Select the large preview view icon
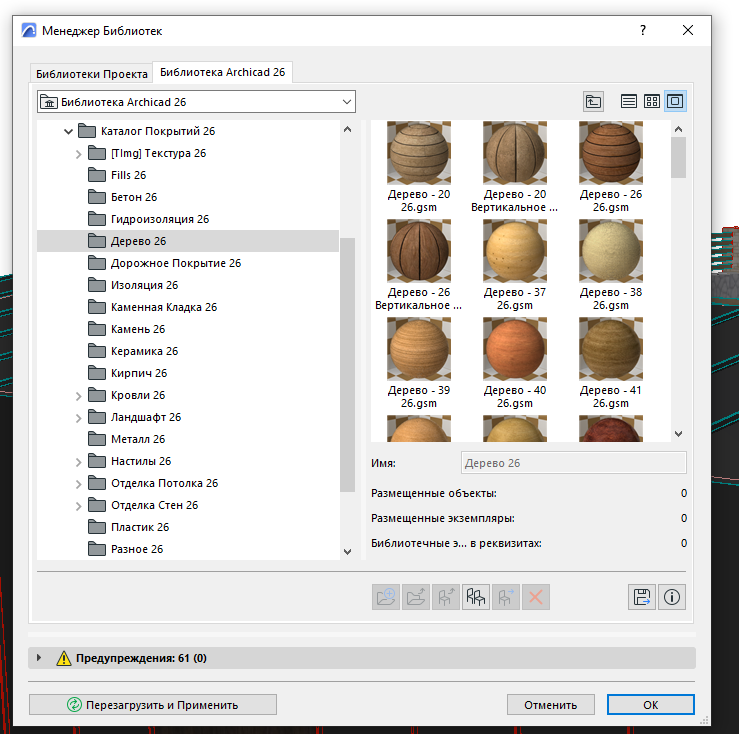 coord(675,101)
